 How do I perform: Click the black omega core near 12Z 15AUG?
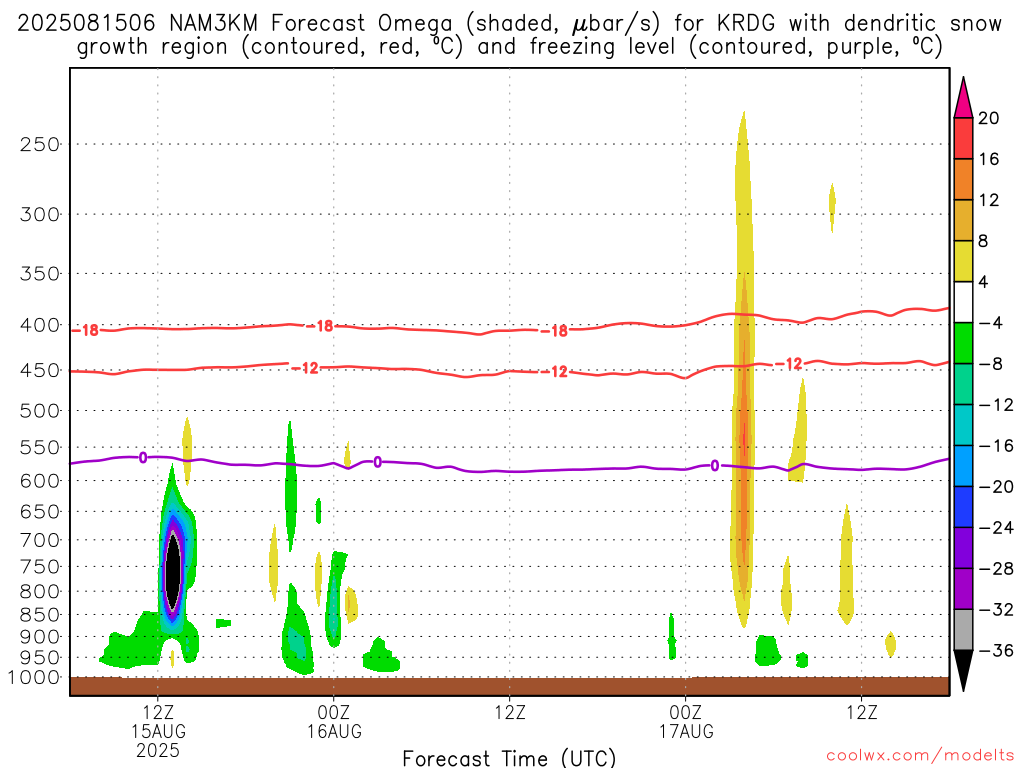pyautogui.click(x=173, y=570)
